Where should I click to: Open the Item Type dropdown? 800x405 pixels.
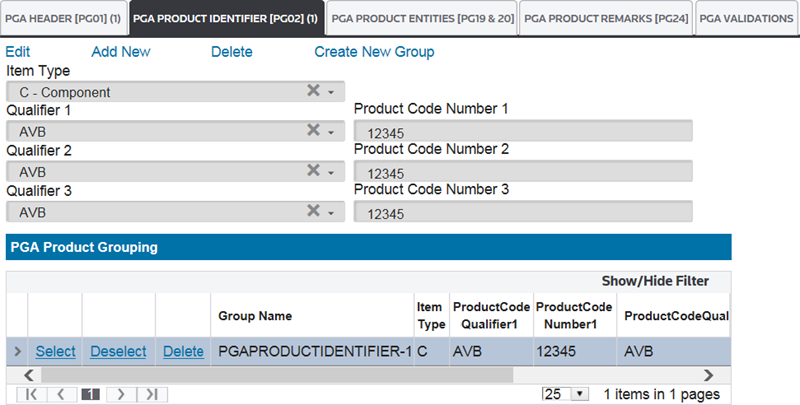[x=331, y=92]
